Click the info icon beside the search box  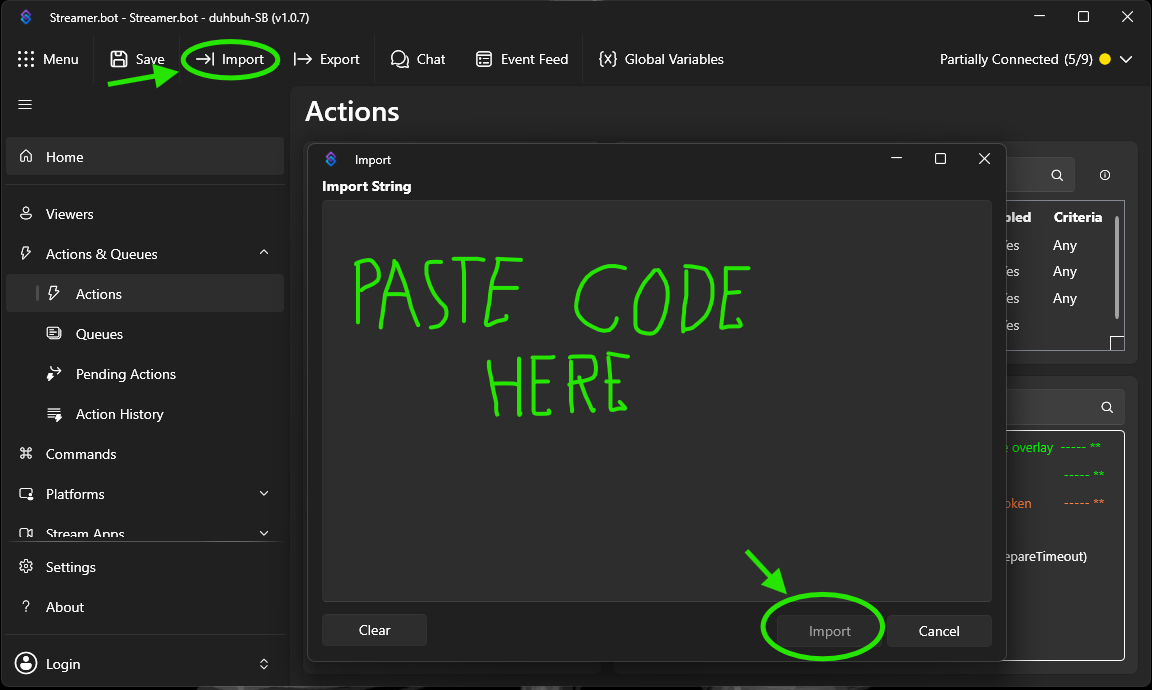coord(1104,175)
